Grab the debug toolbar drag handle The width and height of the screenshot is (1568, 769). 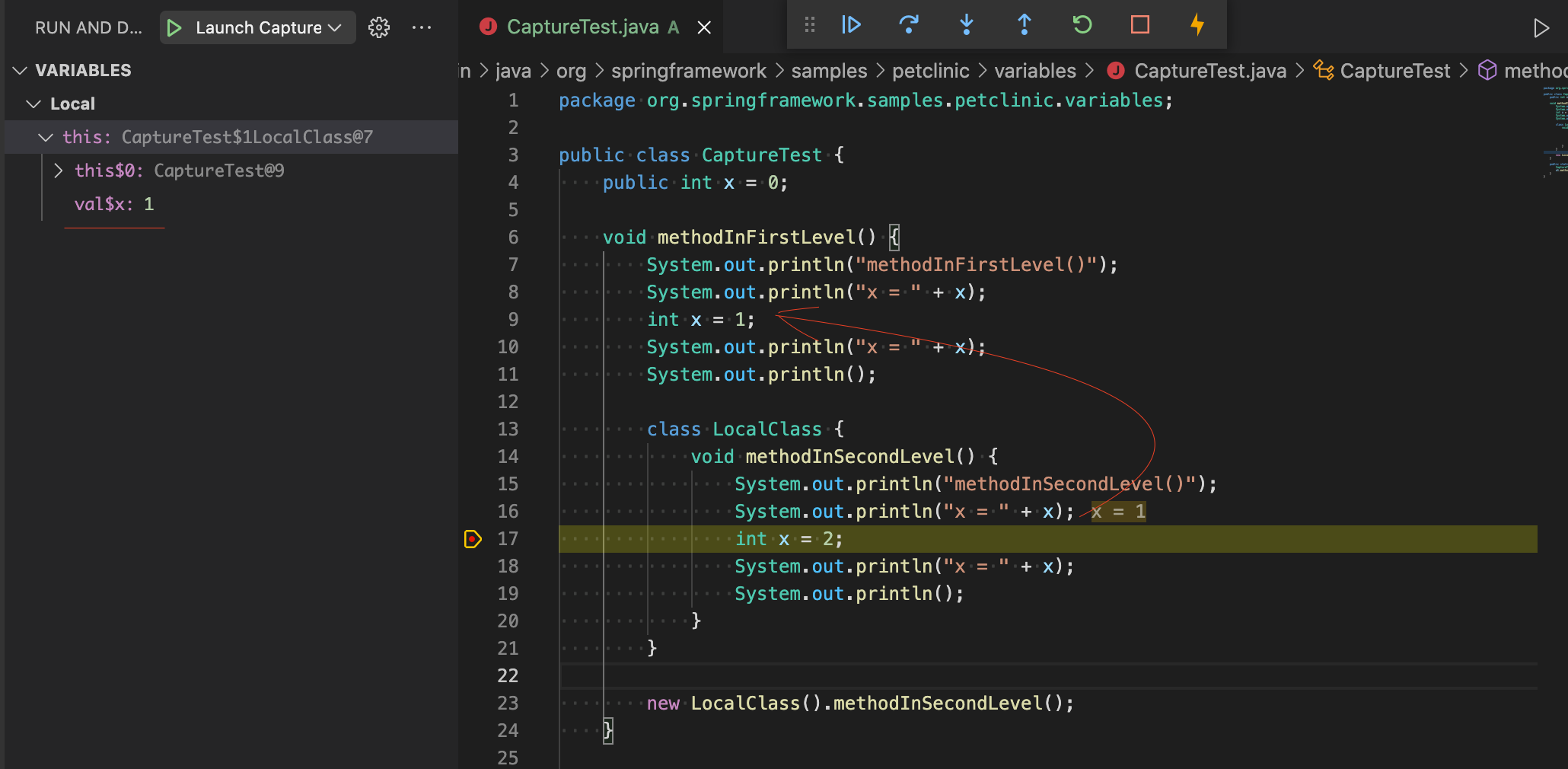810,25
